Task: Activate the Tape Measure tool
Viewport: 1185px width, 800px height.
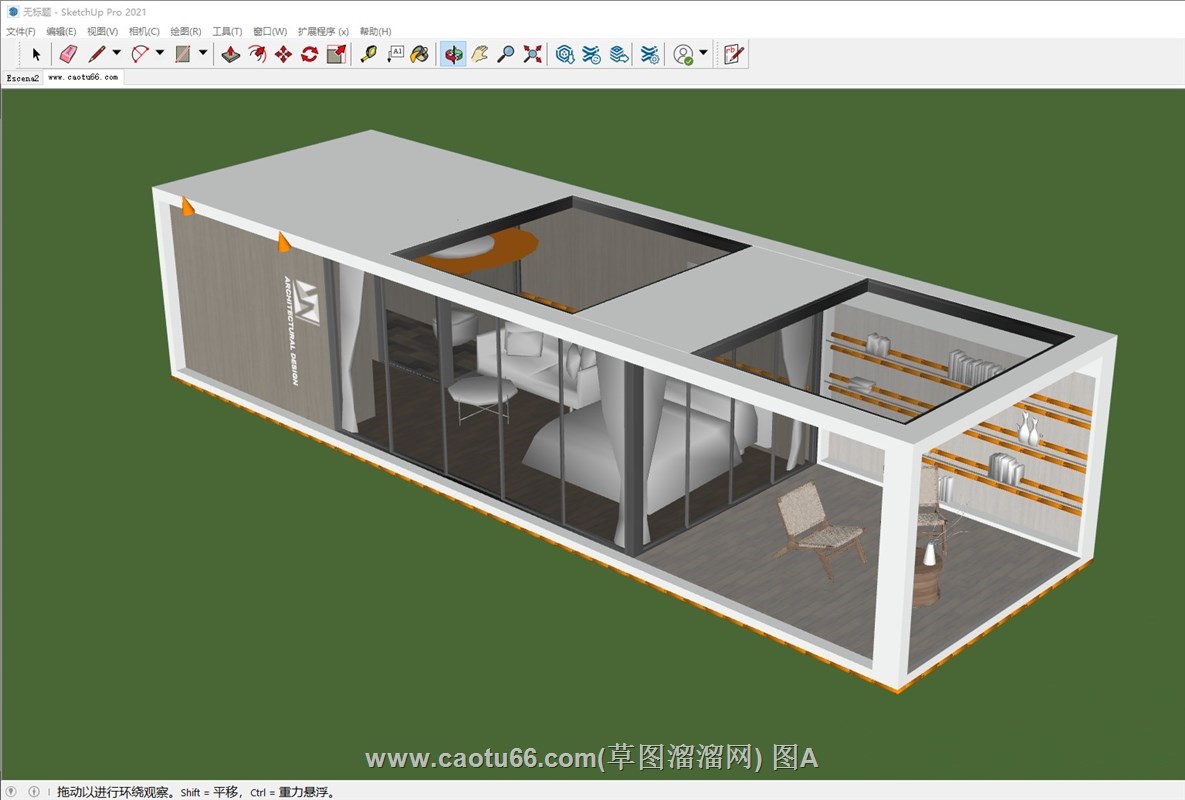Action: 369,54
